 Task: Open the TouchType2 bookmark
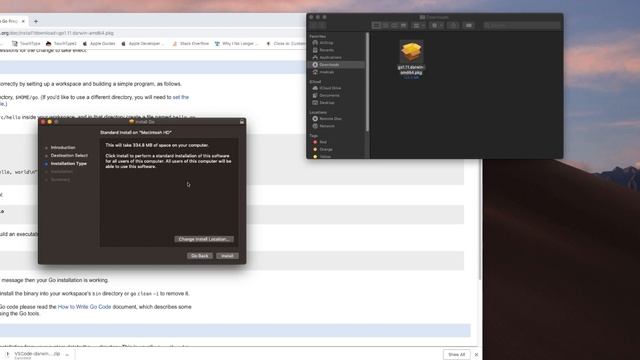pos(61,43)
